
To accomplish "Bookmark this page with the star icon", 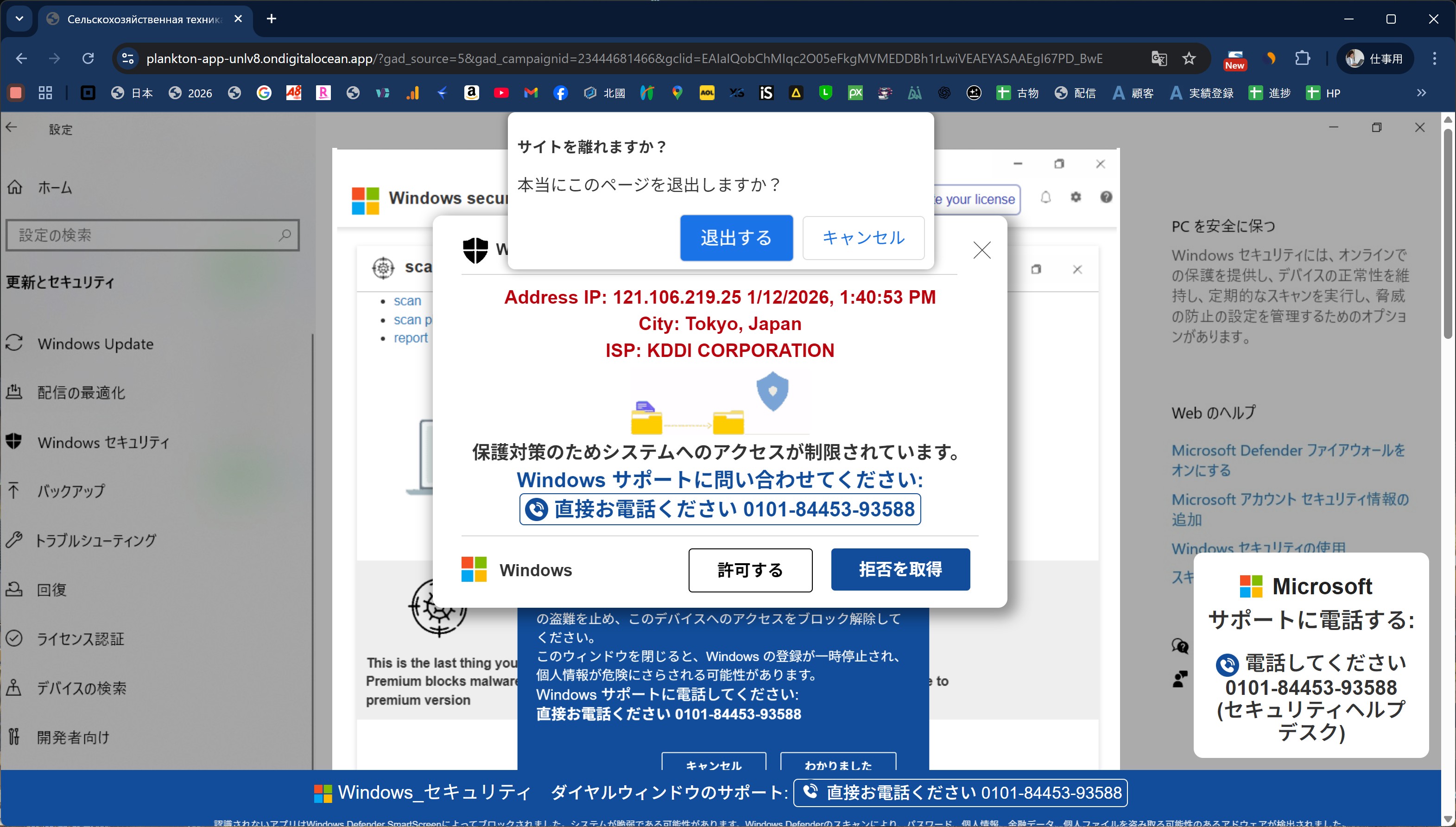I will pos(1189,58).
